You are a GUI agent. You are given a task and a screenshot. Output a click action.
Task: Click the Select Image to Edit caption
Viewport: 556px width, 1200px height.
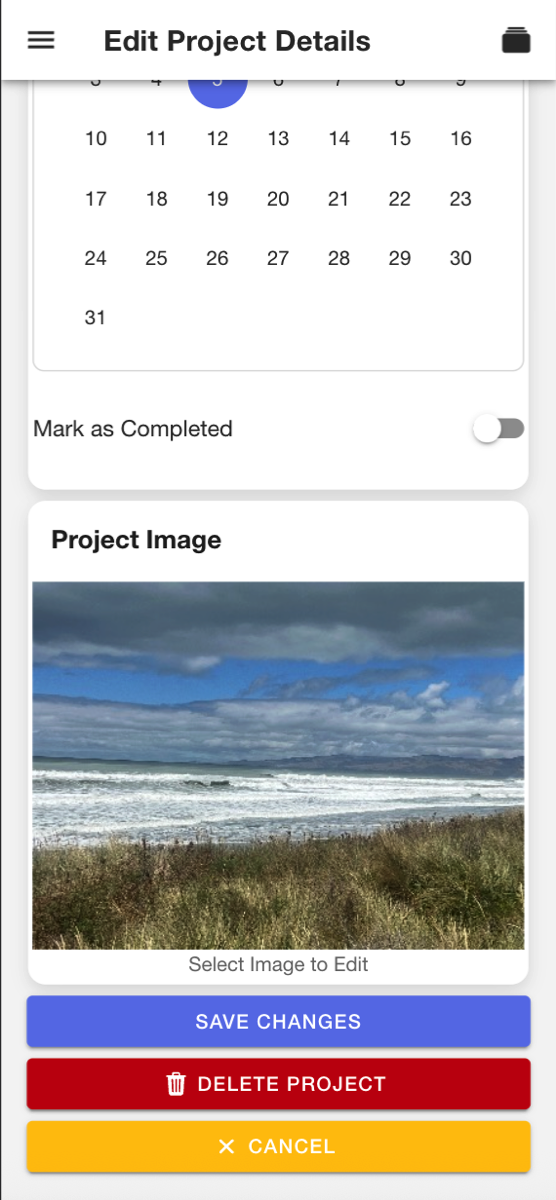click(x=278, y=965)
